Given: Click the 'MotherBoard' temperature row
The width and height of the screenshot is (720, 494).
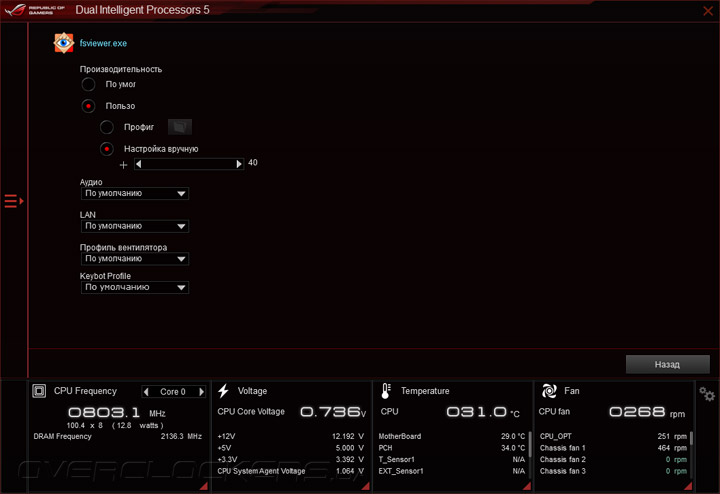Looking at the screenshot, I should point(452,436).
